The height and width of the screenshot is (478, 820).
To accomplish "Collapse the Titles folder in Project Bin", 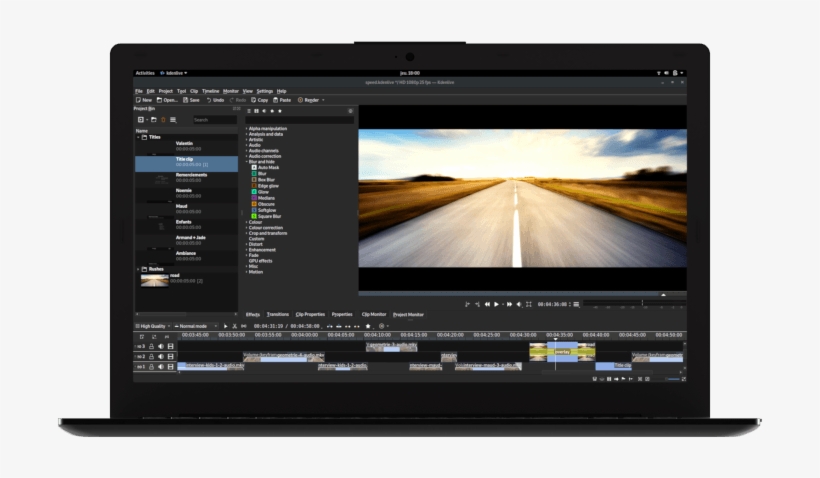I will click(x=138, y=137).
